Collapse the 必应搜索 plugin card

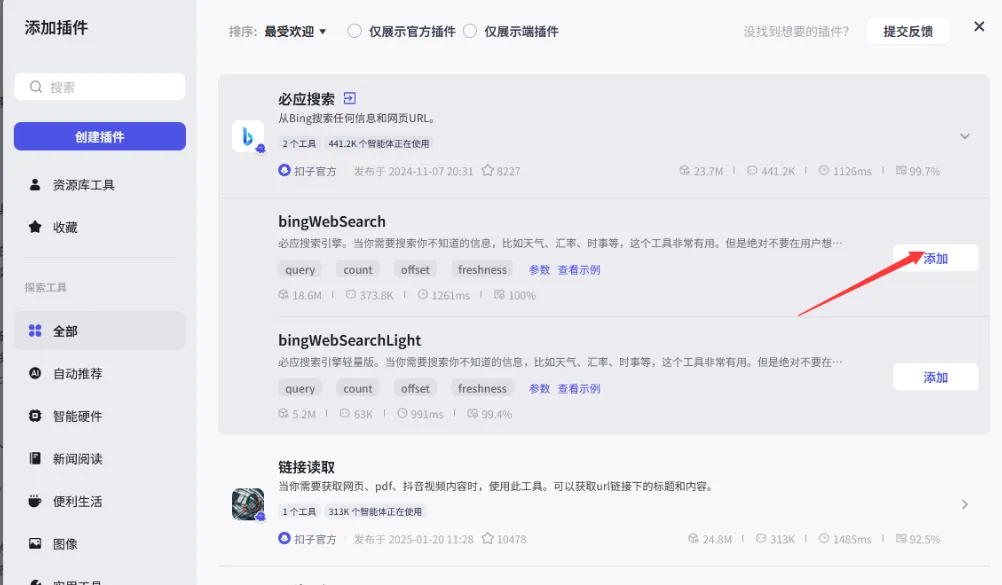coord(965,136)
